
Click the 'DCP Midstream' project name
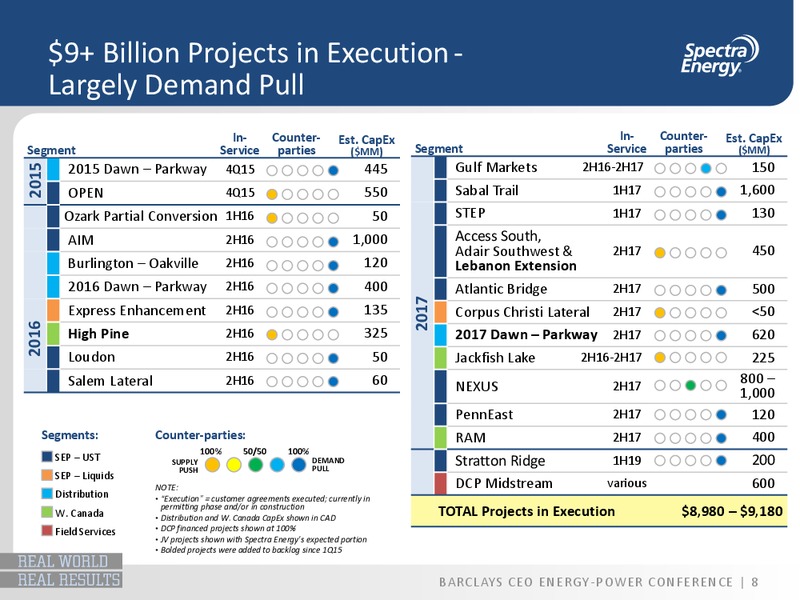504,483
